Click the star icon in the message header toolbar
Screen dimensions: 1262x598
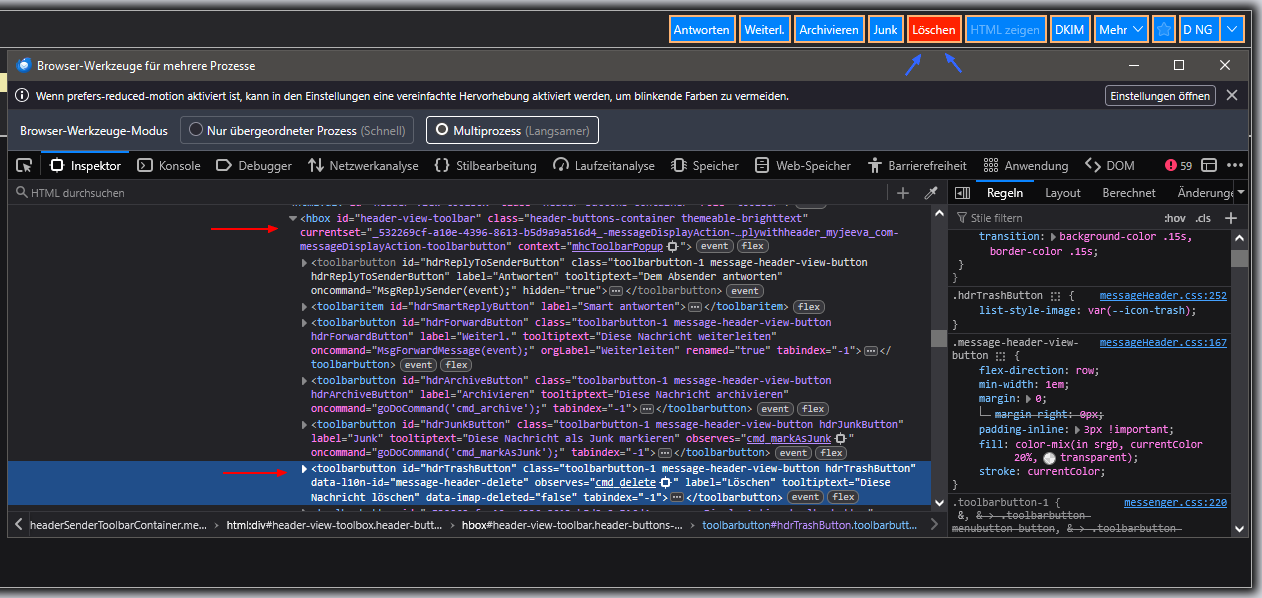[x=1164, y=30]
